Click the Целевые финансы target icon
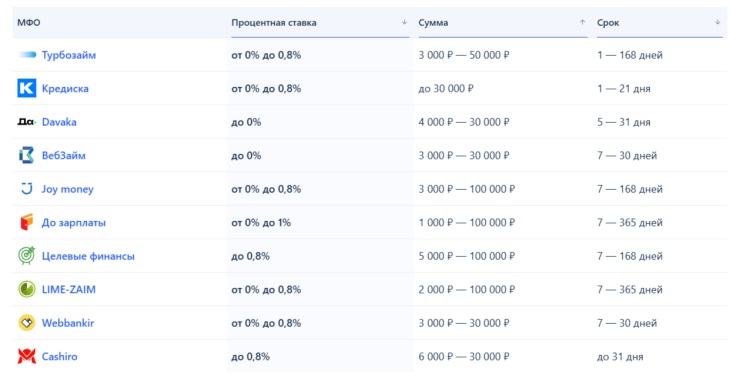 click(x=27, y=256)
